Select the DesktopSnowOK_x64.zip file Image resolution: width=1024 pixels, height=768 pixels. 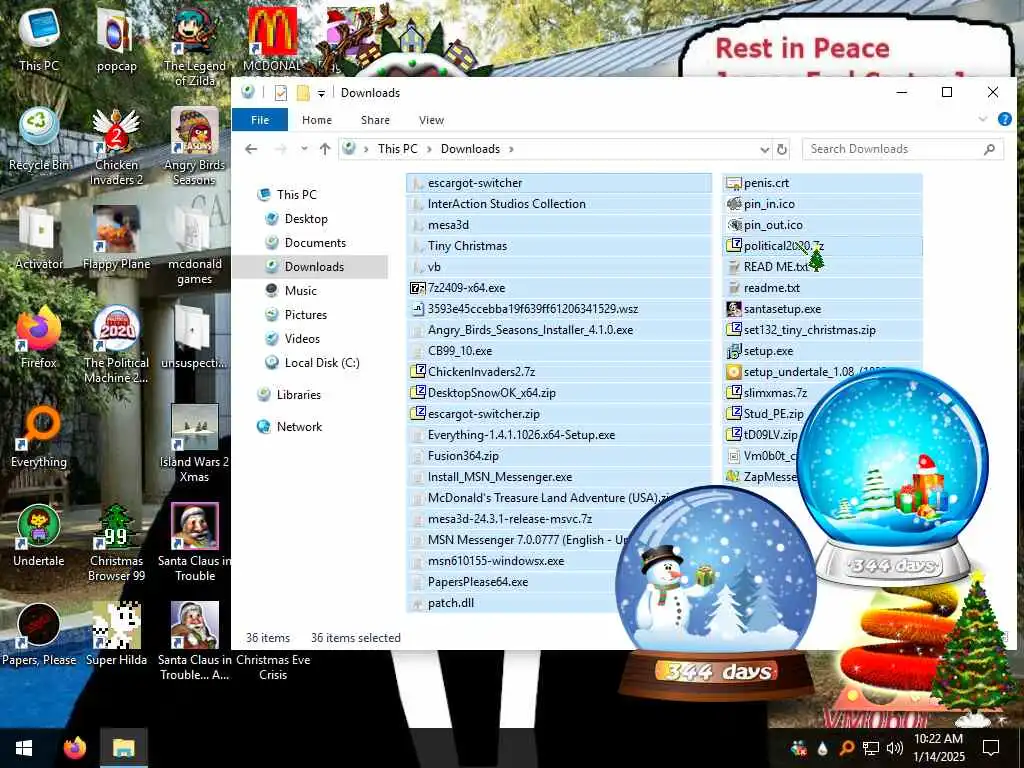[x=559, y=392]
